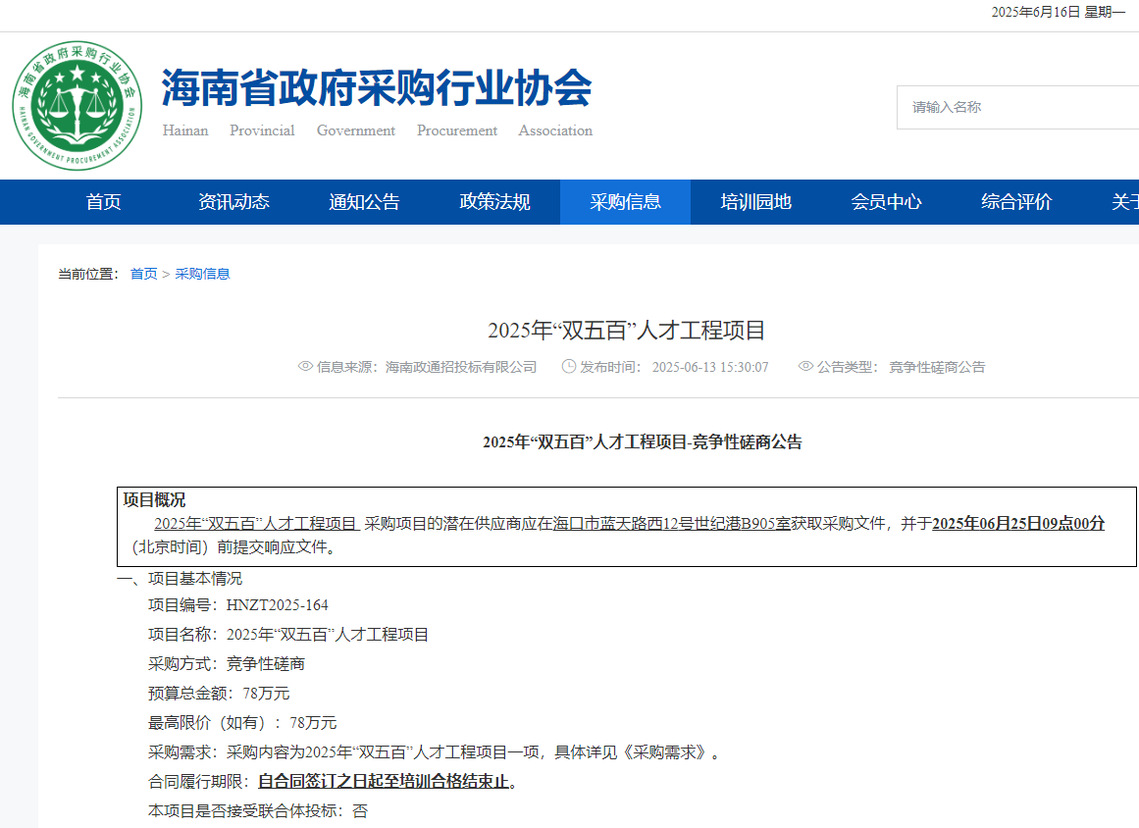Image resolution: width=1139 pixels, height=828 pixels.
Task: Click the article heading 2025年“双五百”人才工程项目
Action: coord(626,331)
